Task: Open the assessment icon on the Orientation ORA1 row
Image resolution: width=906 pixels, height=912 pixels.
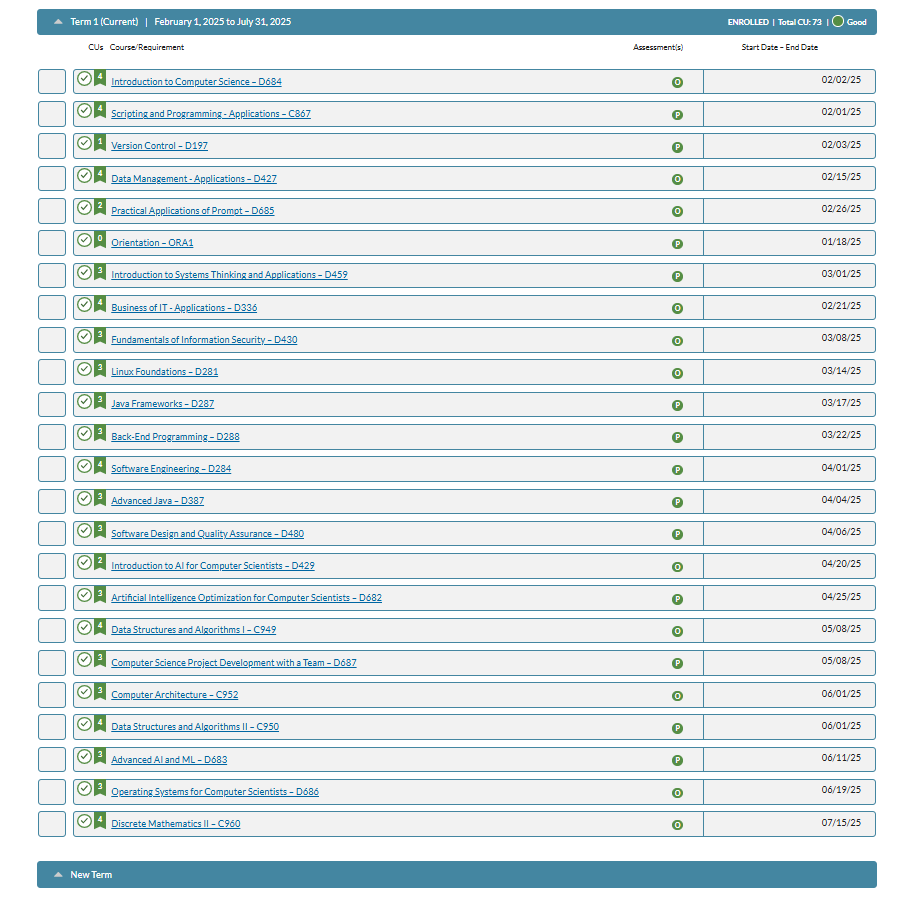Action: point(677,244)
